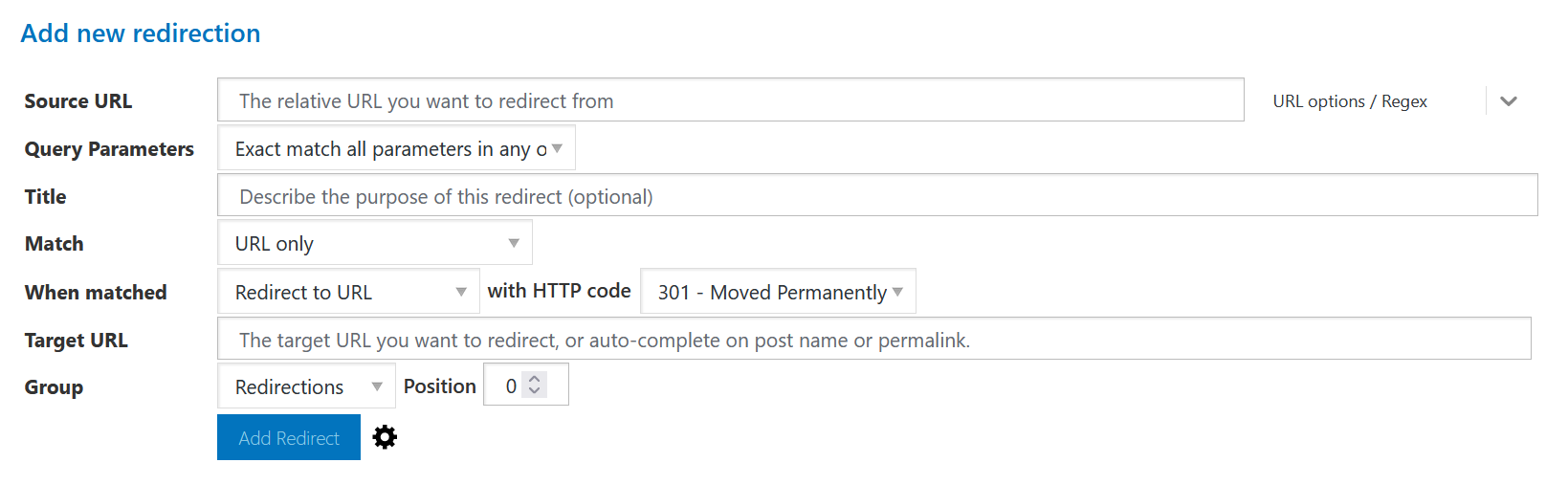Focus the Title description field
Image resolution: width=1568 pixels, height=485 pixels.
[x=876, y=196]
